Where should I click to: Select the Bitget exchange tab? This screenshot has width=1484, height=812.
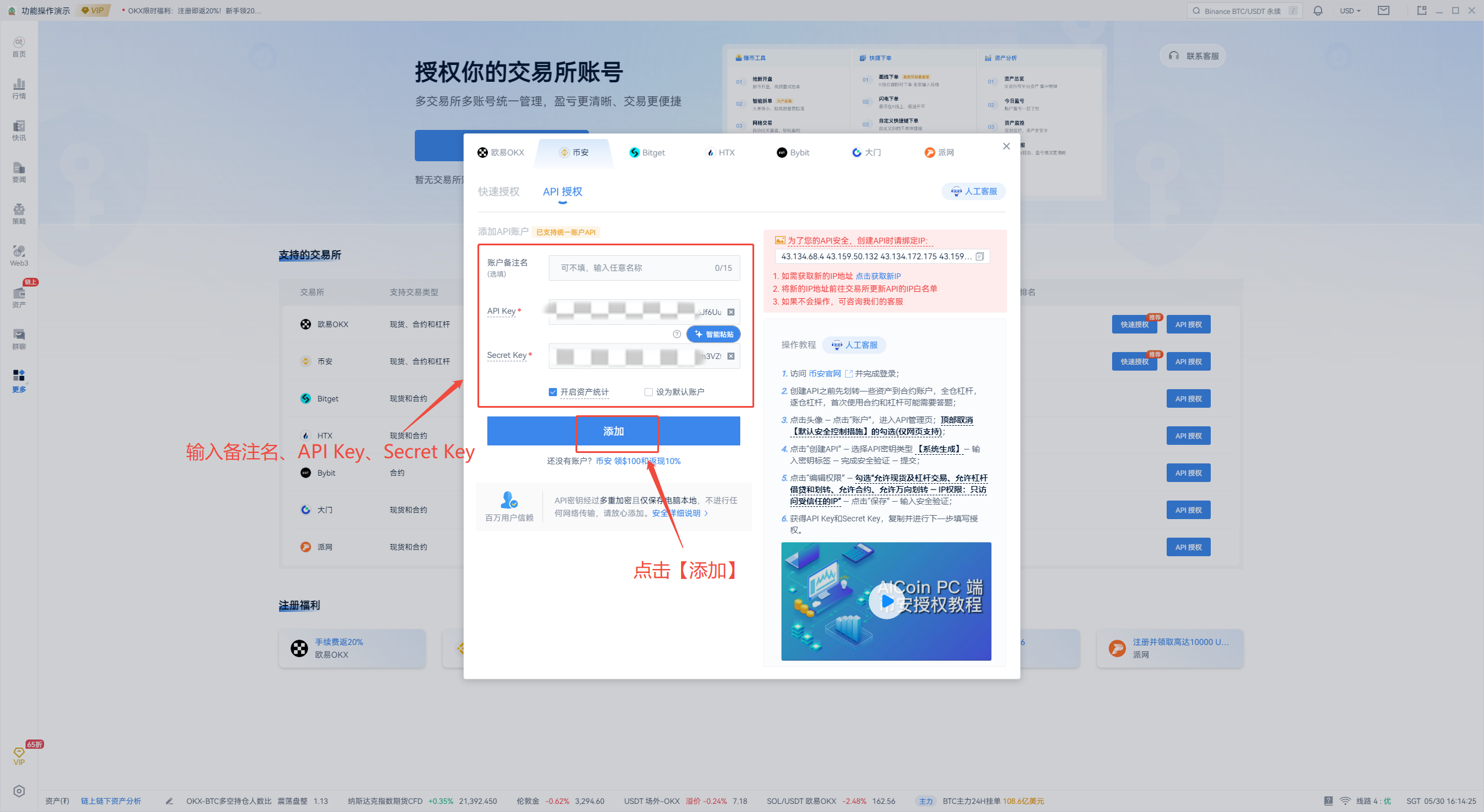[x=647, y=153]
